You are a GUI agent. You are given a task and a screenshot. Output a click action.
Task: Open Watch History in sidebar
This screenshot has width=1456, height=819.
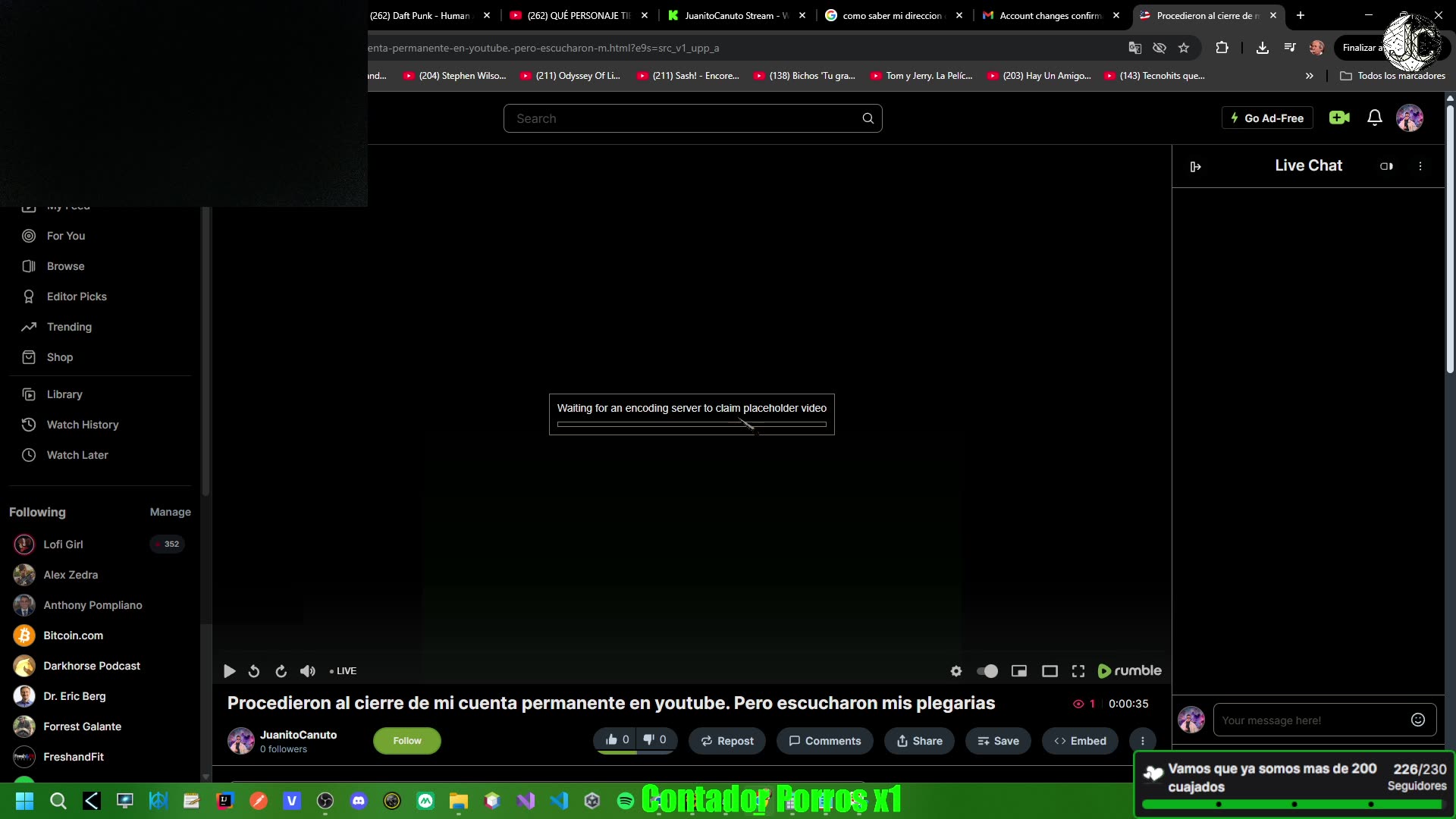tap(83, 425)
